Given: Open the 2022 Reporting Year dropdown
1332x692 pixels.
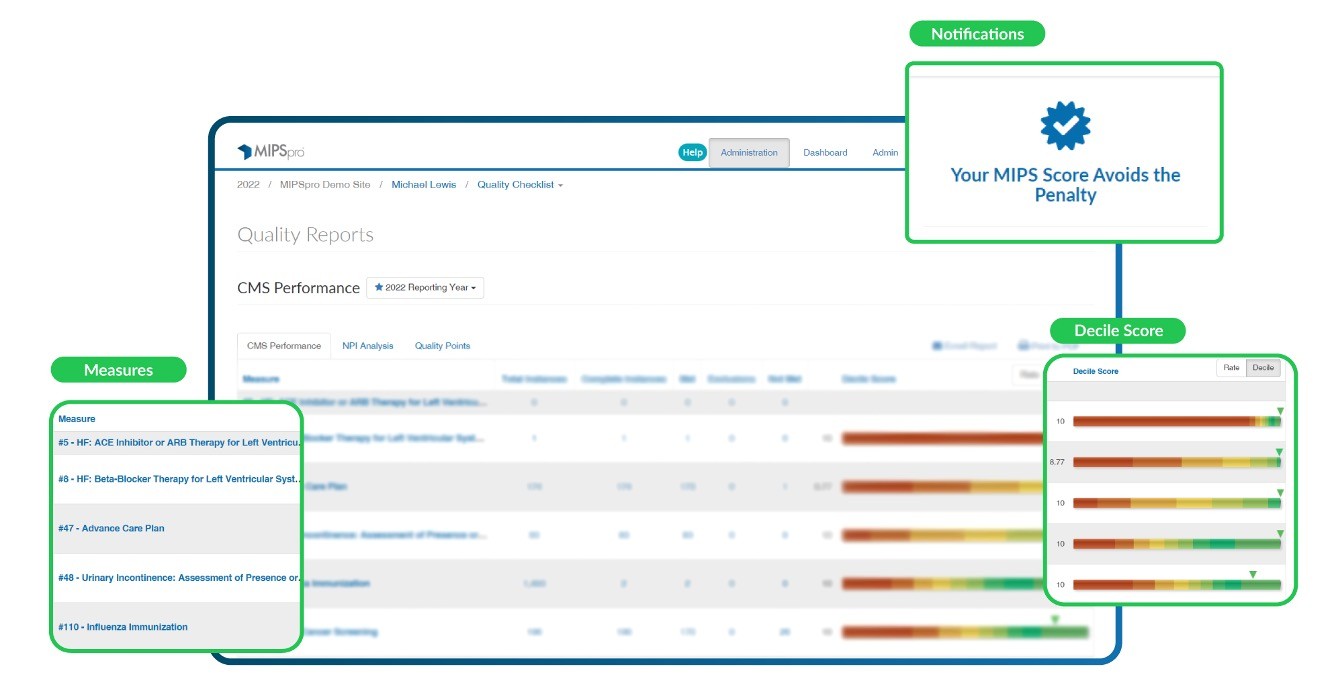Looking at the screenshot, I should pyautogui.click(x=425, y=287).
